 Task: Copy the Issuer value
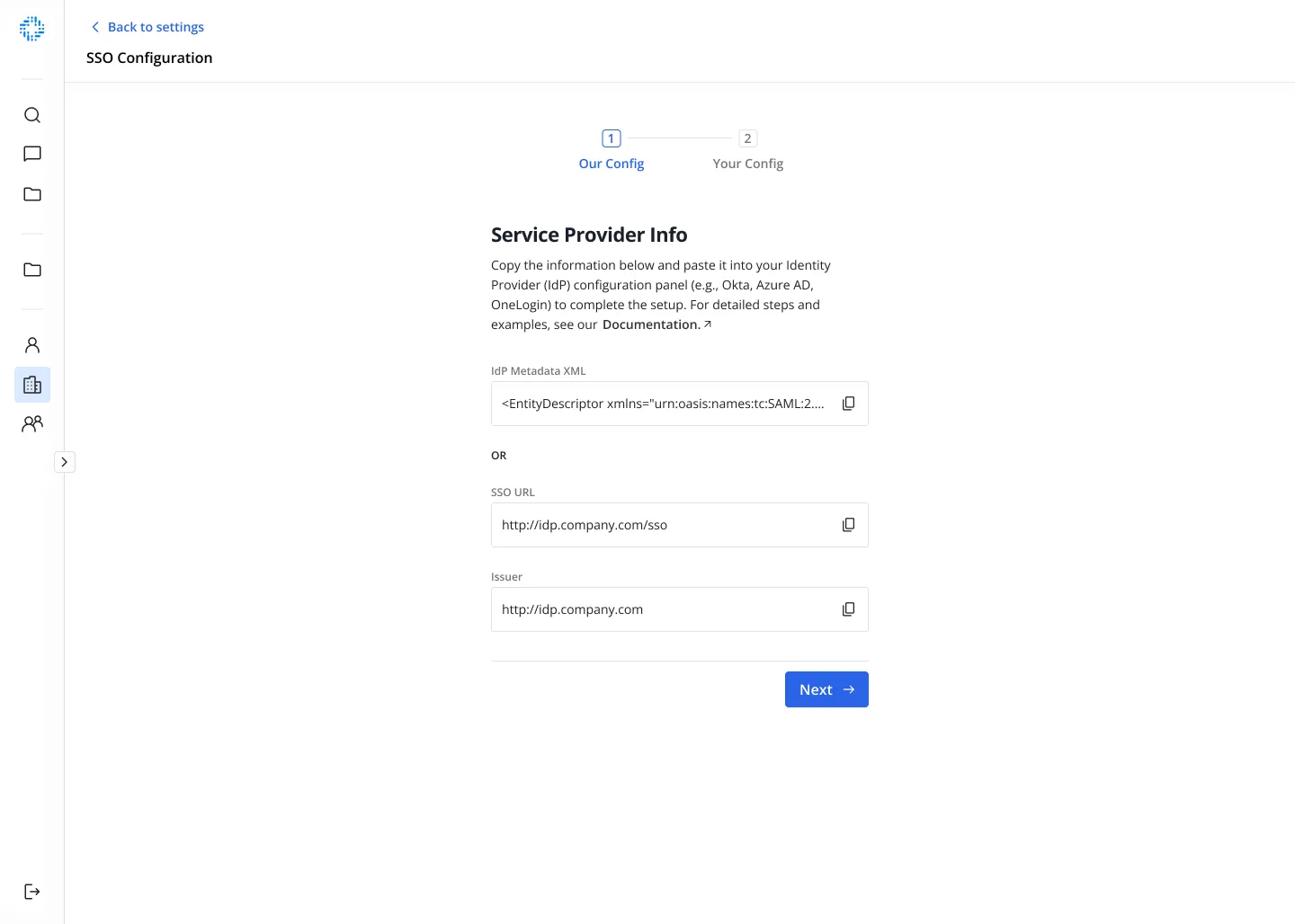pyautogui.click(x=848, y=609)
